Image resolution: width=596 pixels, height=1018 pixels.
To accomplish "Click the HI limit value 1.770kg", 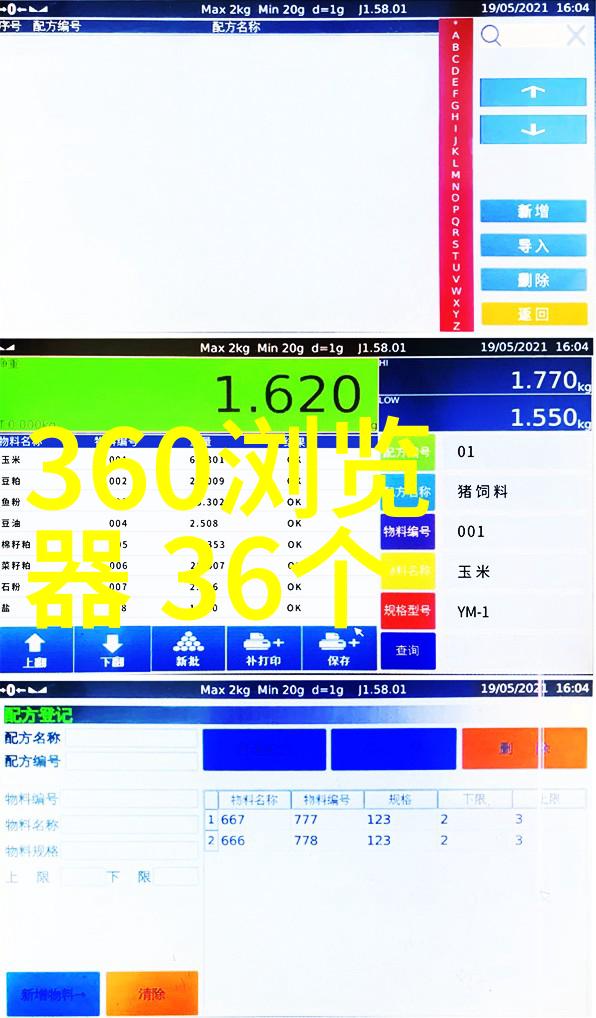I will pos(551,380).
